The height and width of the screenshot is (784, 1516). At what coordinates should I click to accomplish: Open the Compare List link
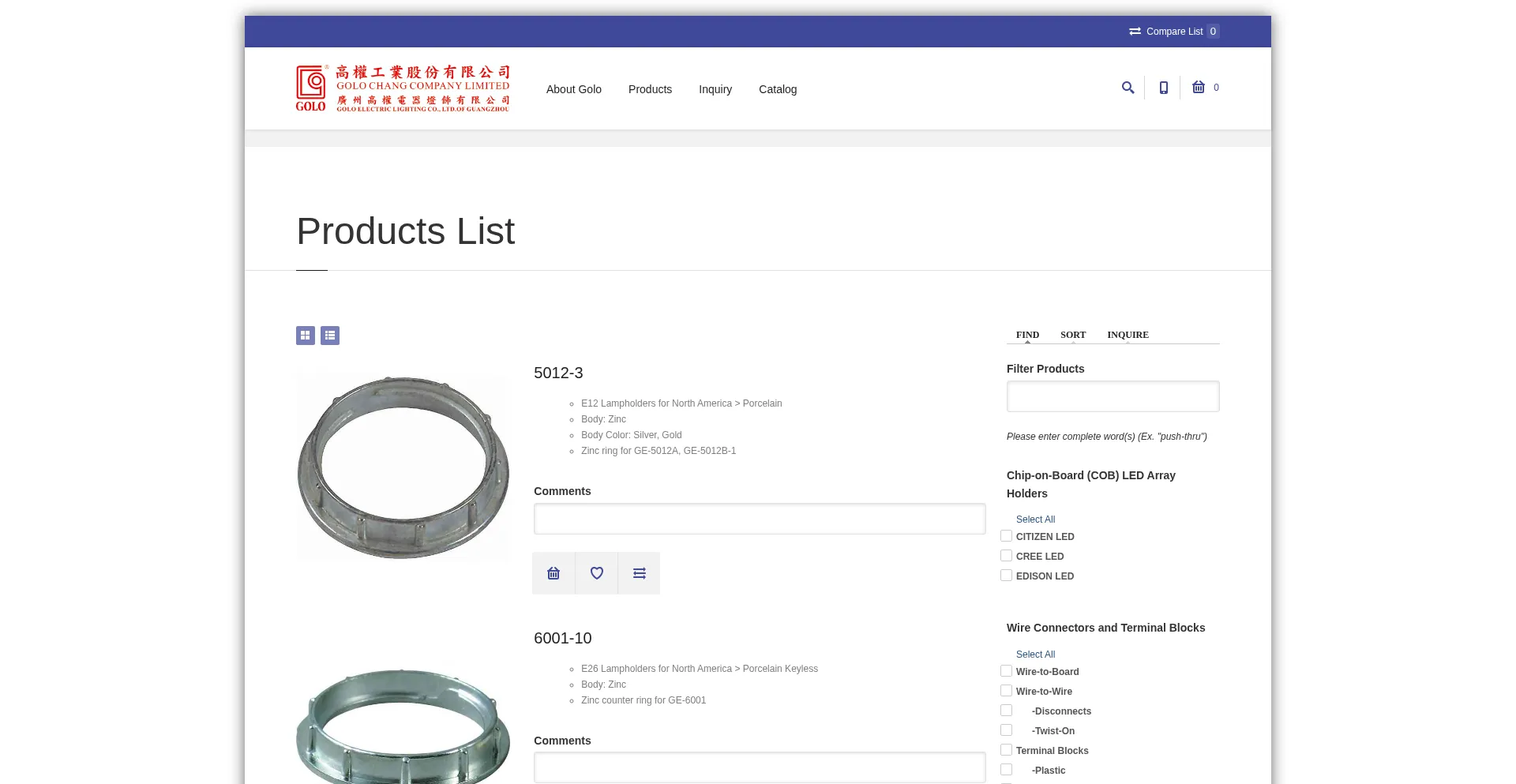1174,32
